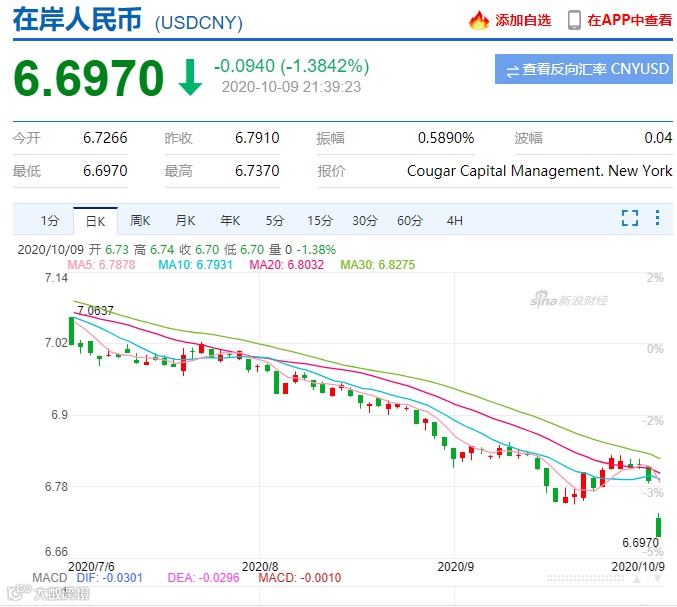Click the 昨收 value 6.7910
The image size is (677, 607).
[257, 138]
